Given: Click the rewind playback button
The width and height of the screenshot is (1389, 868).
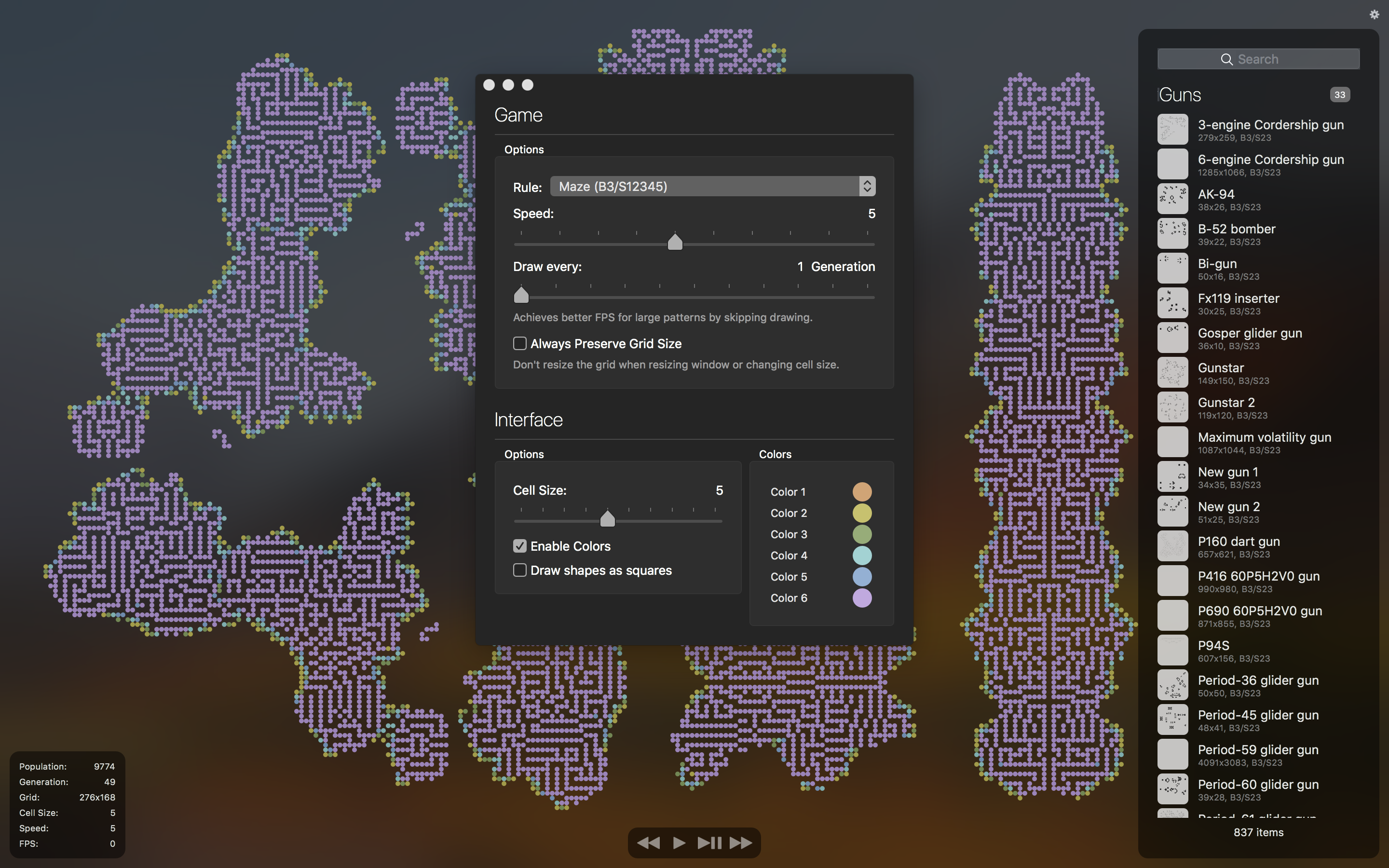Looking at the screenshot, I should [x=649, y=842].
